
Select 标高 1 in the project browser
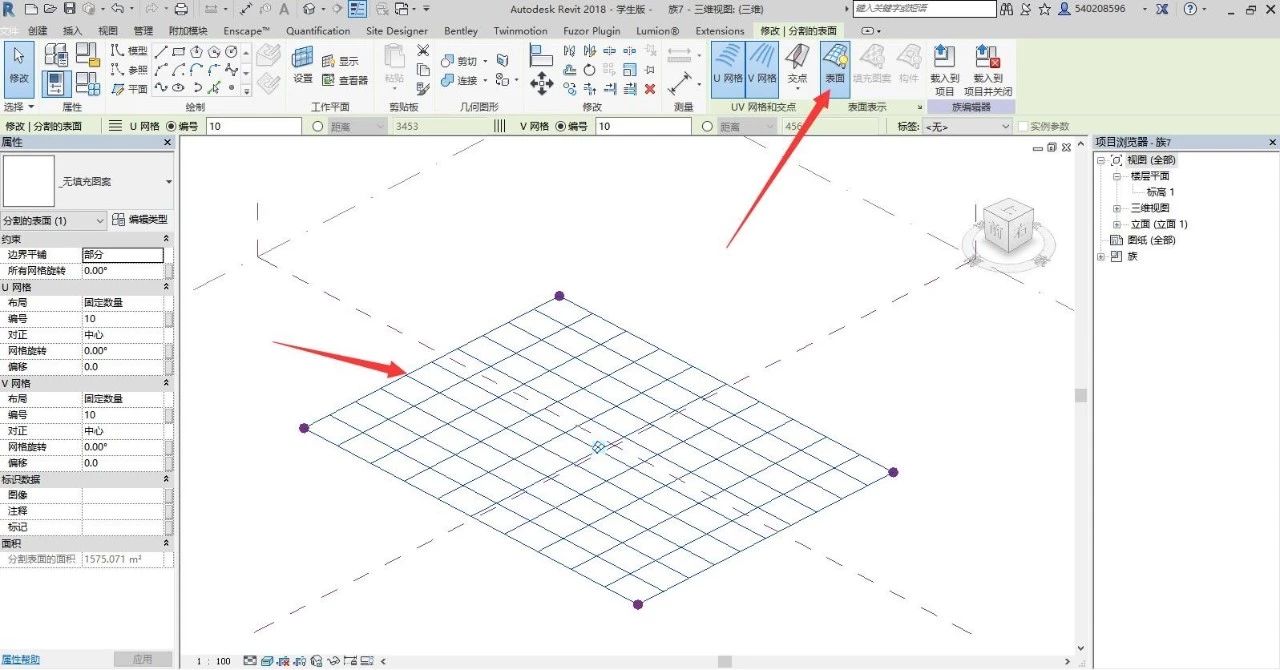(1160, 192)
